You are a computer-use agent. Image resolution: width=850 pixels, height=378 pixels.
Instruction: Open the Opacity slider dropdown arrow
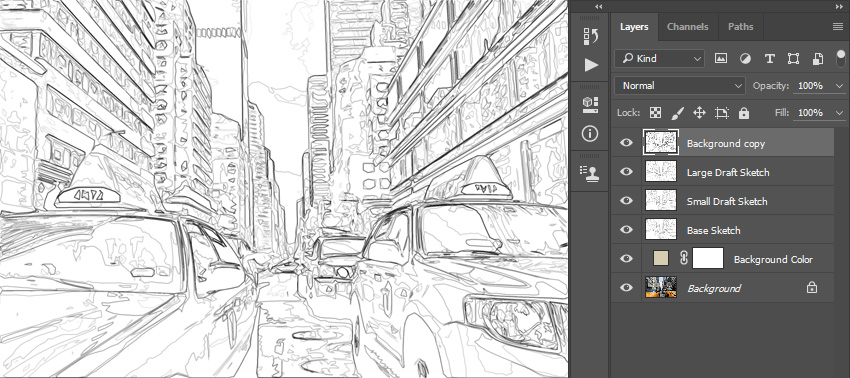840,86
